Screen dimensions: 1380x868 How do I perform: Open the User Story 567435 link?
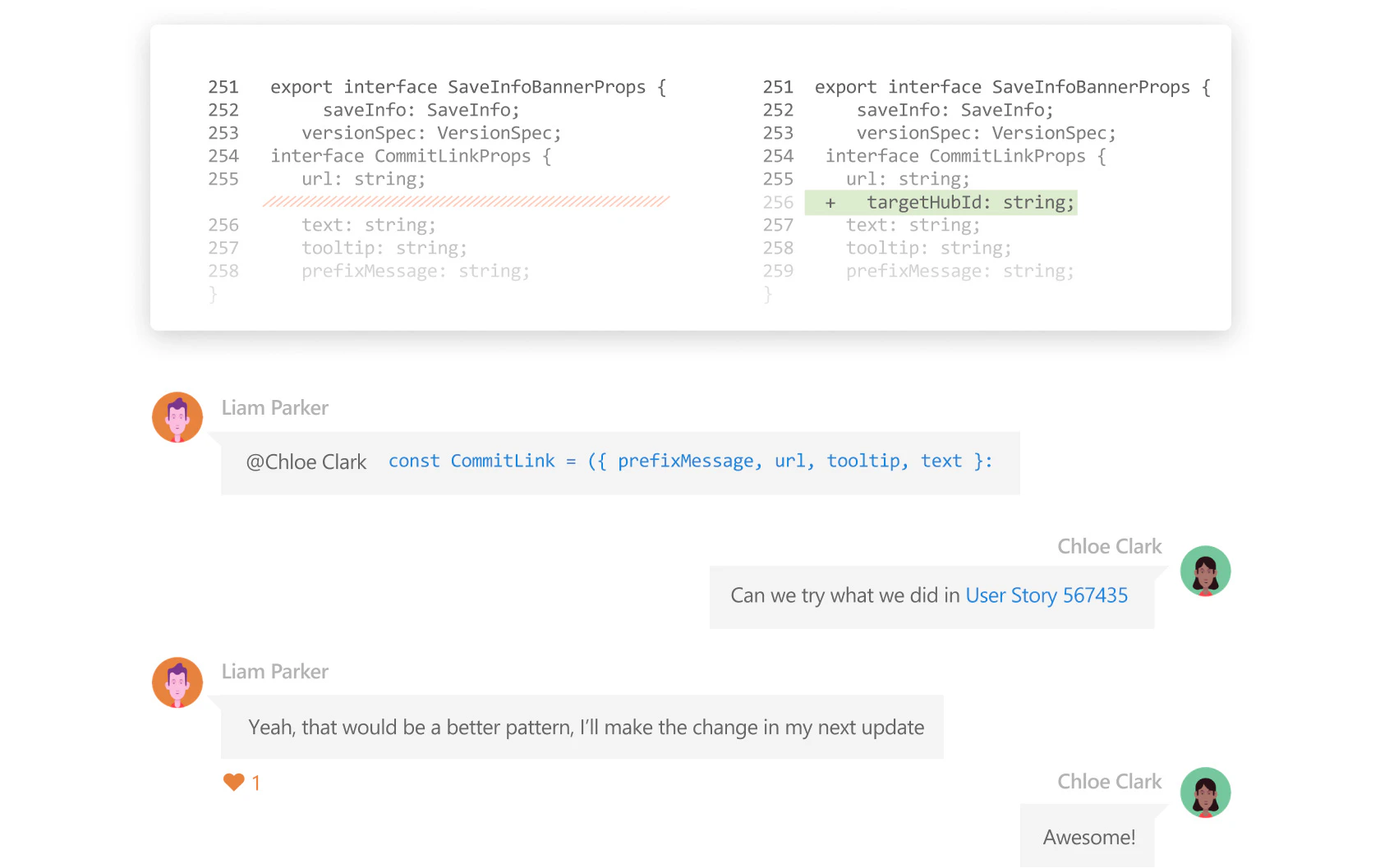[1046, 595]
